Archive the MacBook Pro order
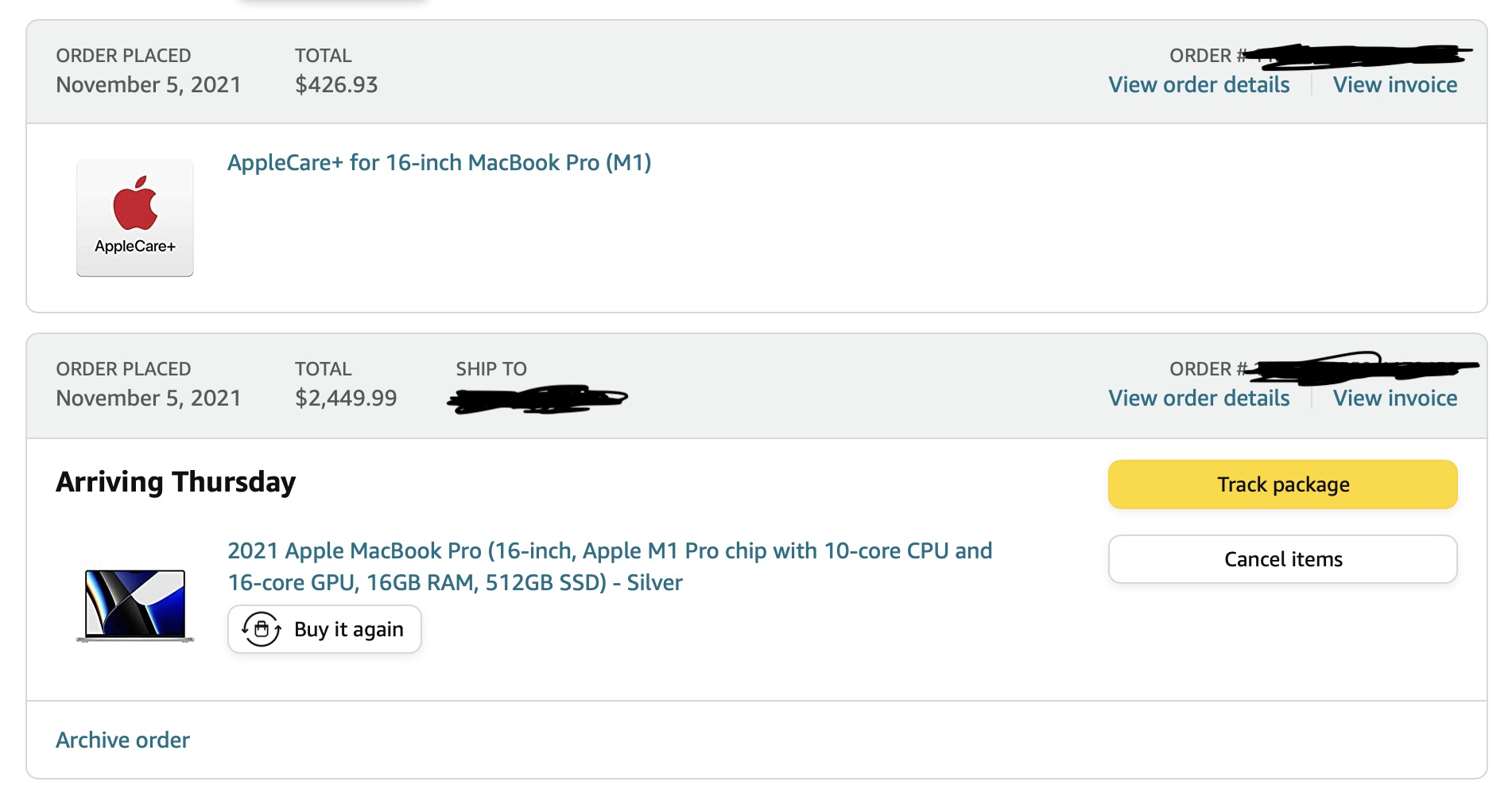The image size is (1512, 797). click(x=122, y=741)
